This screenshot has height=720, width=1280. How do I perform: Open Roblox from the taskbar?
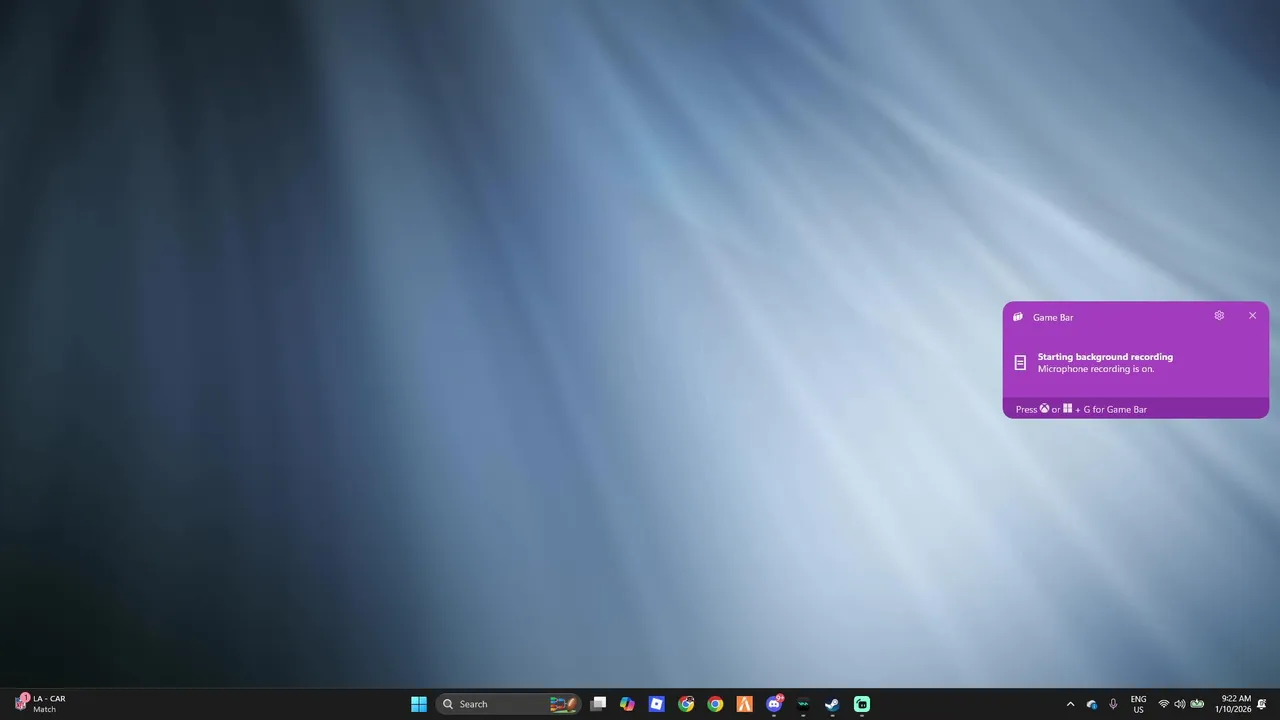[x=656, y=704]
